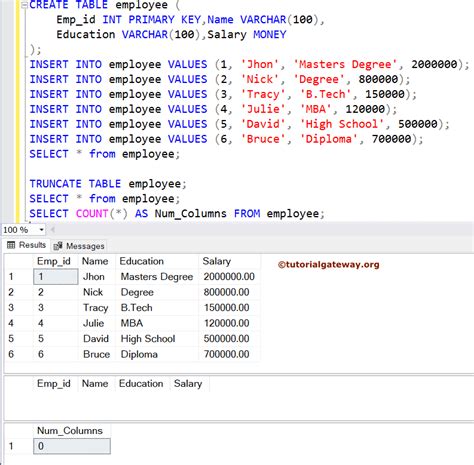Click the INSERT line for 'Jhon'
Screen dimensions: 474x465
[249, 64]
